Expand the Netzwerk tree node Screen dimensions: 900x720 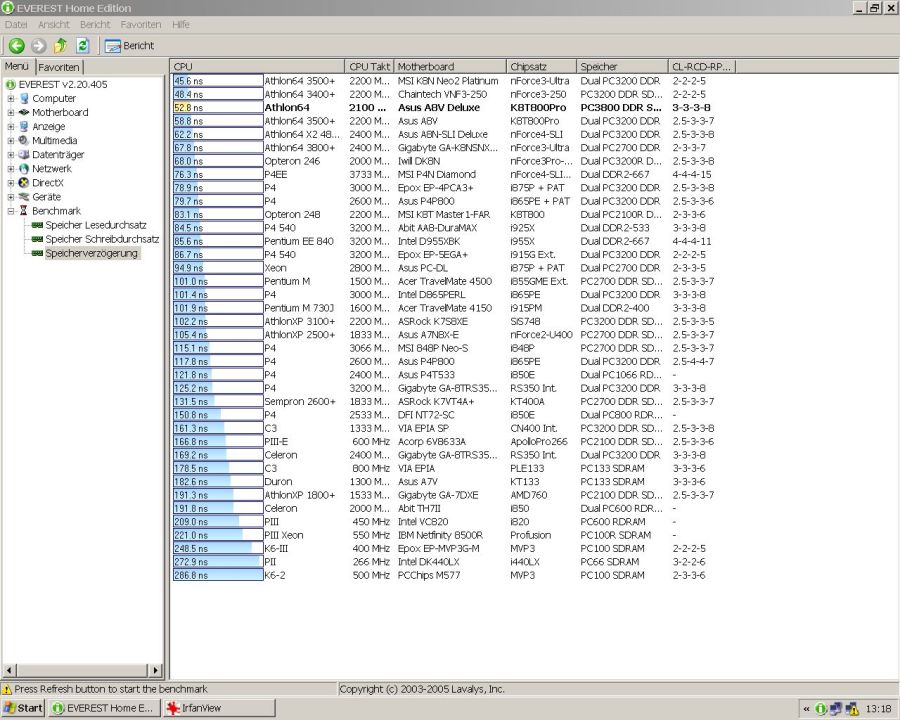(10, 169)
